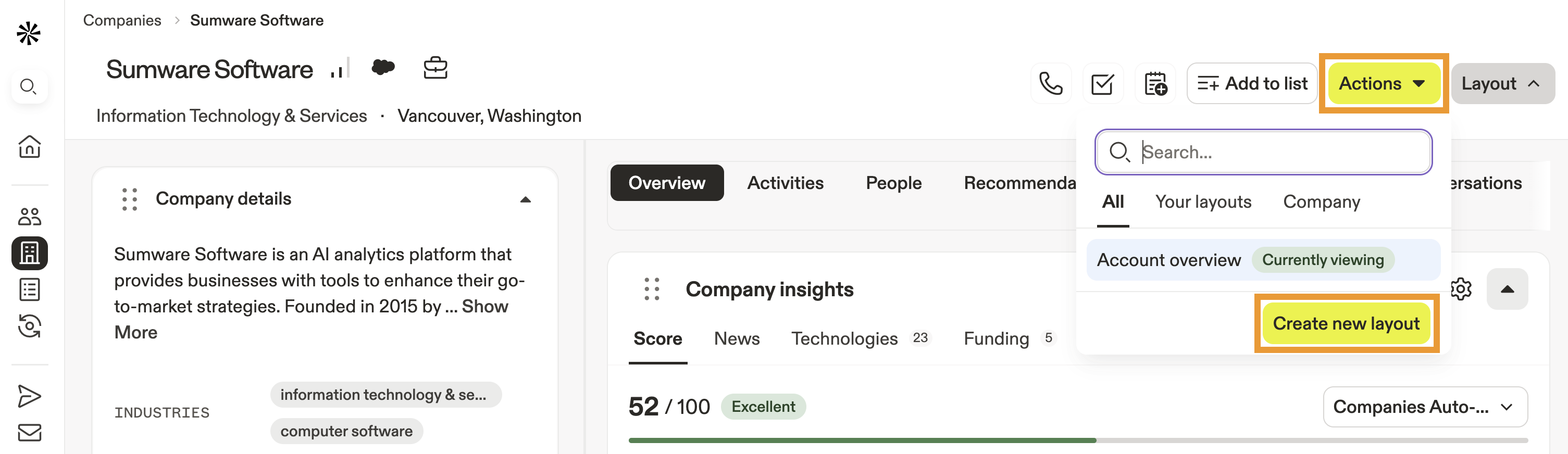The height and width of the screenshot is (454, 1568).
Task: Open the Salesforce cloud icon
Action: (x=383, y=68)
